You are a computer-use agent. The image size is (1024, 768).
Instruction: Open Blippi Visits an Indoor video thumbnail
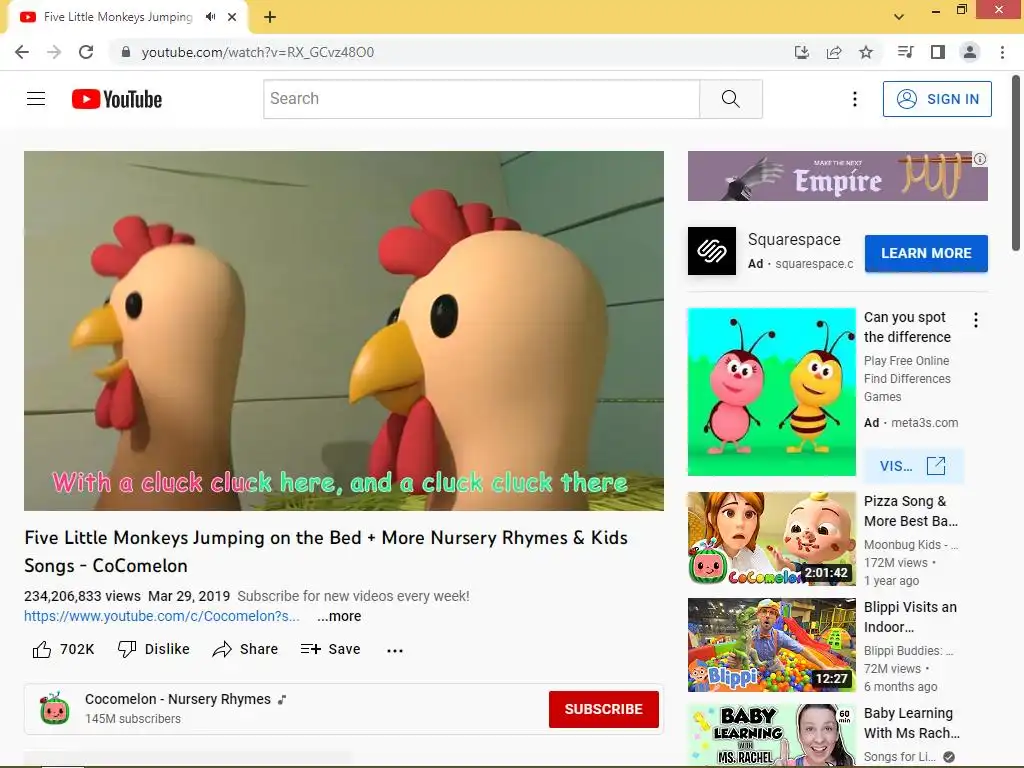pyautogui.click(x=771, y=645)
